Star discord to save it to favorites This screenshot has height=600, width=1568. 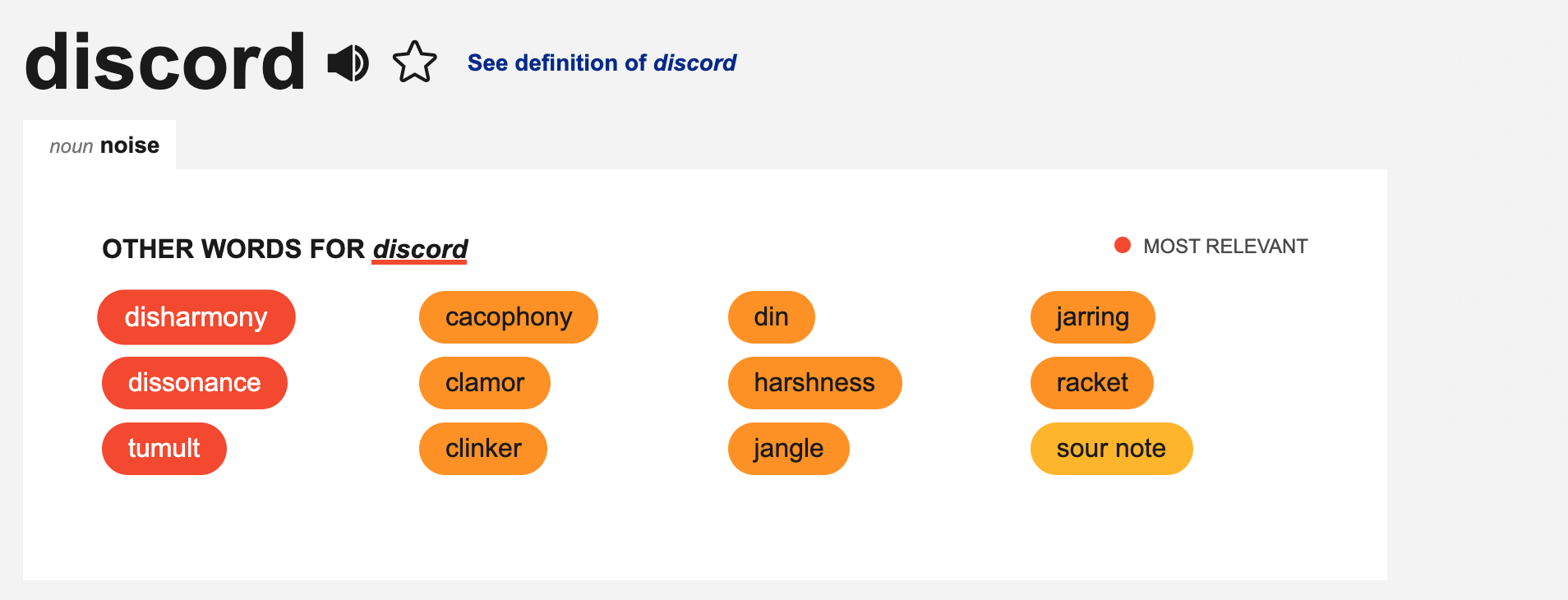(415, 61)
